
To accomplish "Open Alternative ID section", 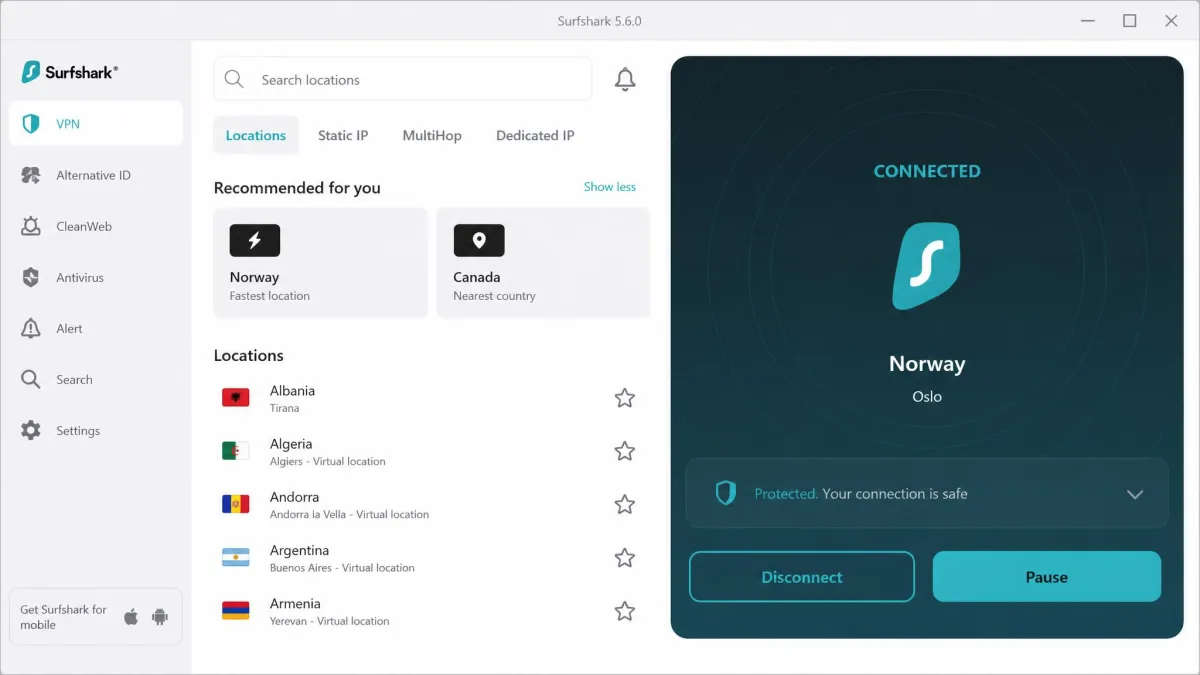I will [x=96, y=175].
